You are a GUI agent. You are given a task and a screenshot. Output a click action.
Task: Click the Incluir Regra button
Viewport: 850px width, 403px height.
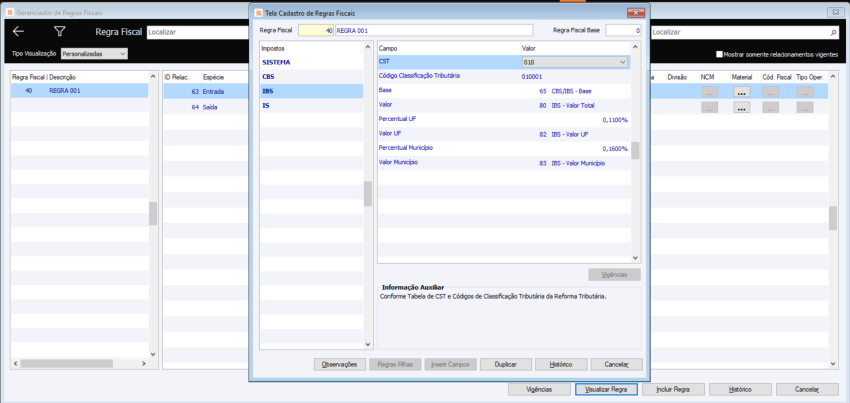[673, 389]
